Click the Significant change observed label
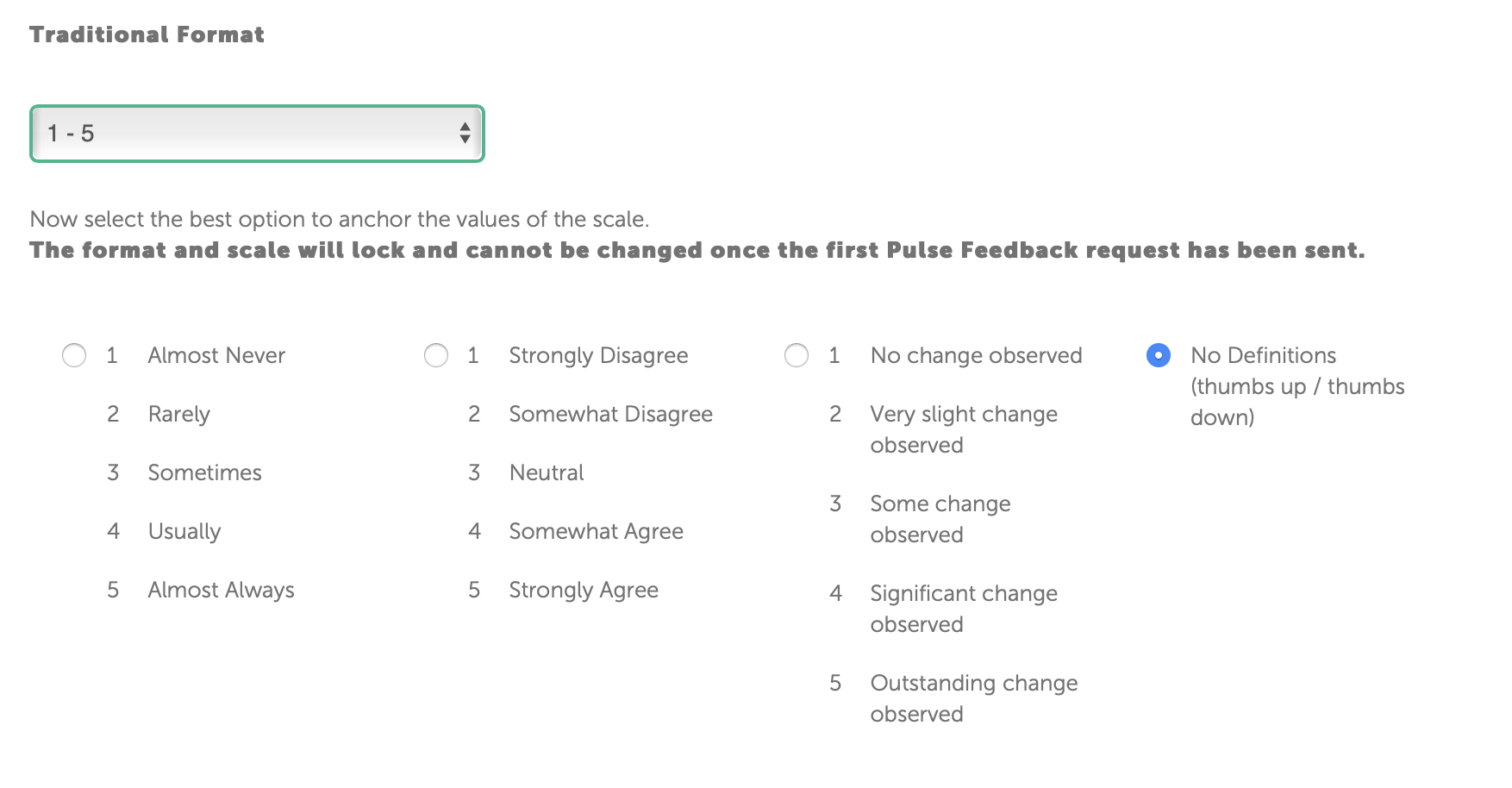 tap(963, 609)
